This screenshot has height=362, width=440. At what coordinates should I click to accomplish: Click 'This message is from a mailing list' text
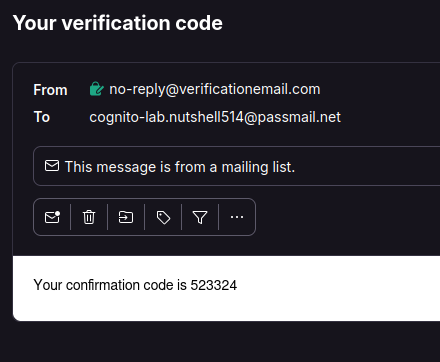[180, 167]
